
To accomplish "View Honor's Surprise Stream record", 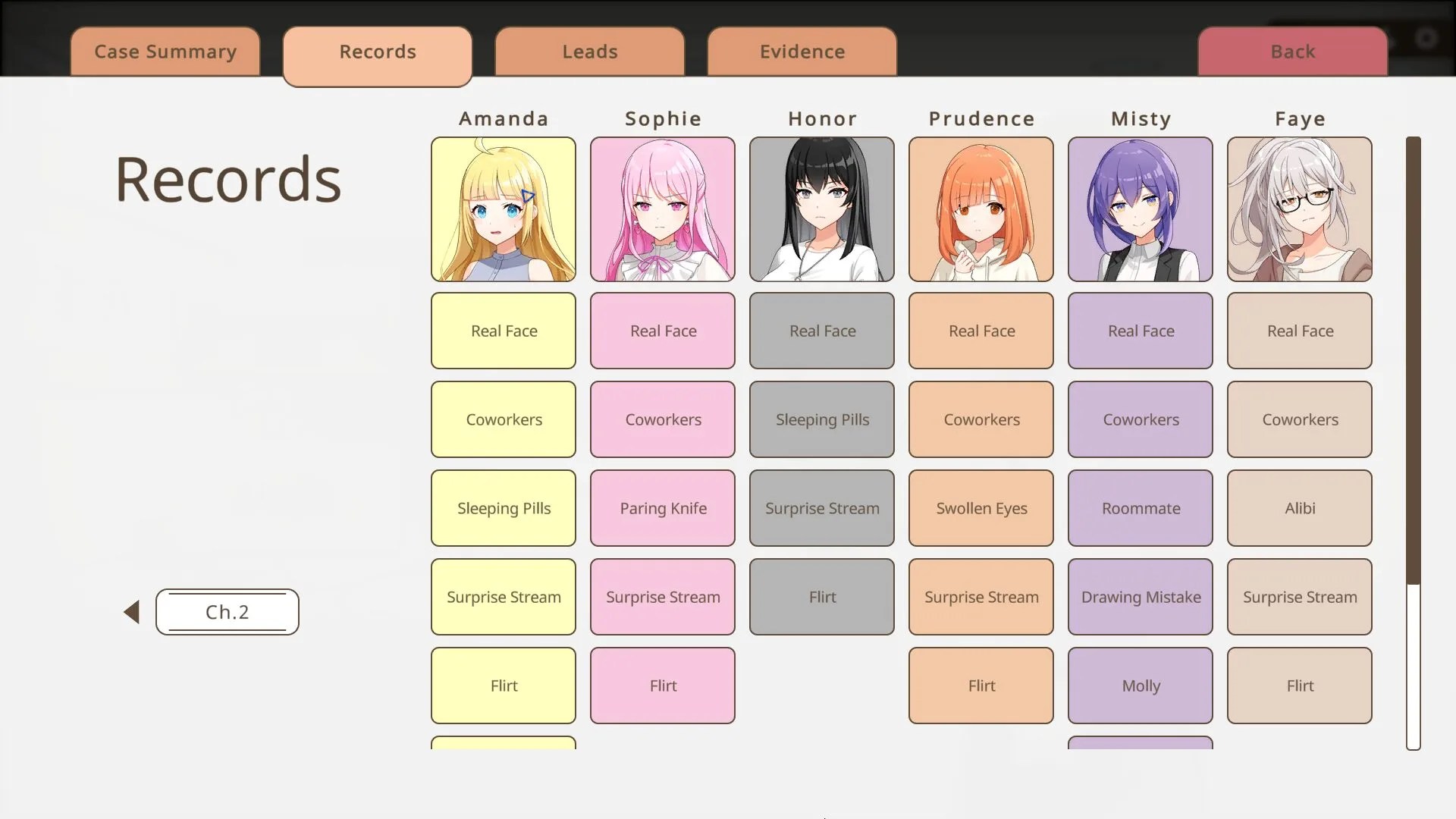I will [x=822, y=508].
